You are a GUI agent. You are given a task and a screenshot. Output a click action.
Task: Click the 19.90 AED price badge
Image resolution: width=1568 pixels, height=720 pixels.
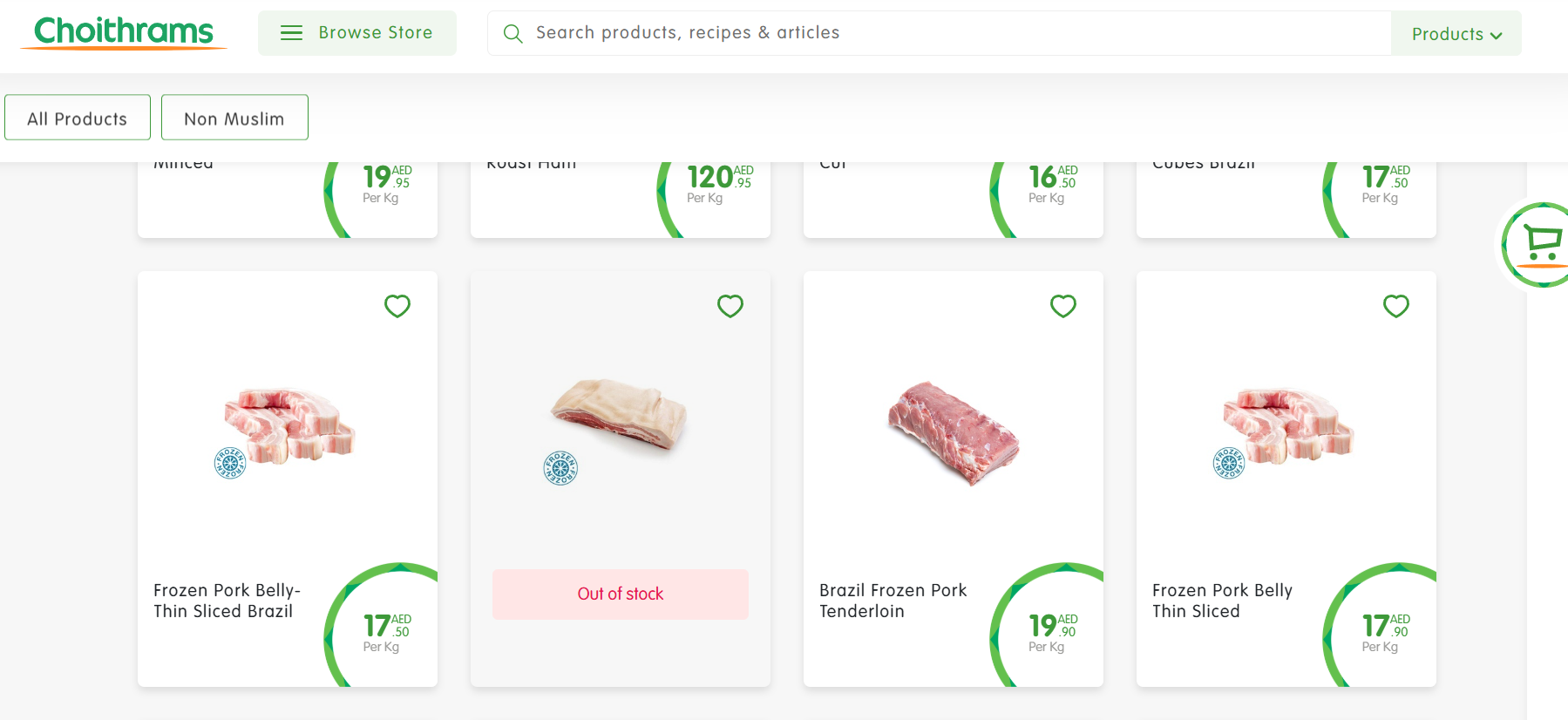pos(1052,631)
